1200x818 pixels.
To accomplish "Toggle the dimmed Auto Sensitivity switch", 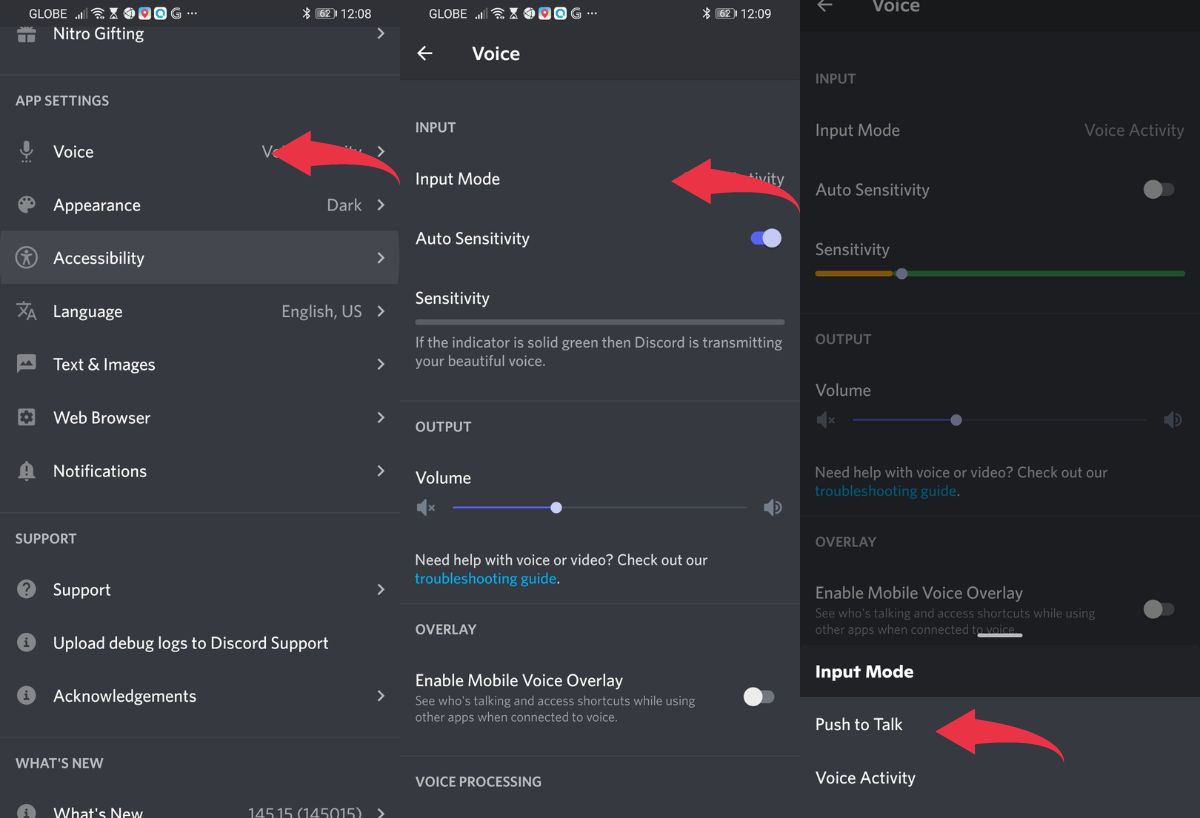I will pyautogui.click(x=1158, y=190).
